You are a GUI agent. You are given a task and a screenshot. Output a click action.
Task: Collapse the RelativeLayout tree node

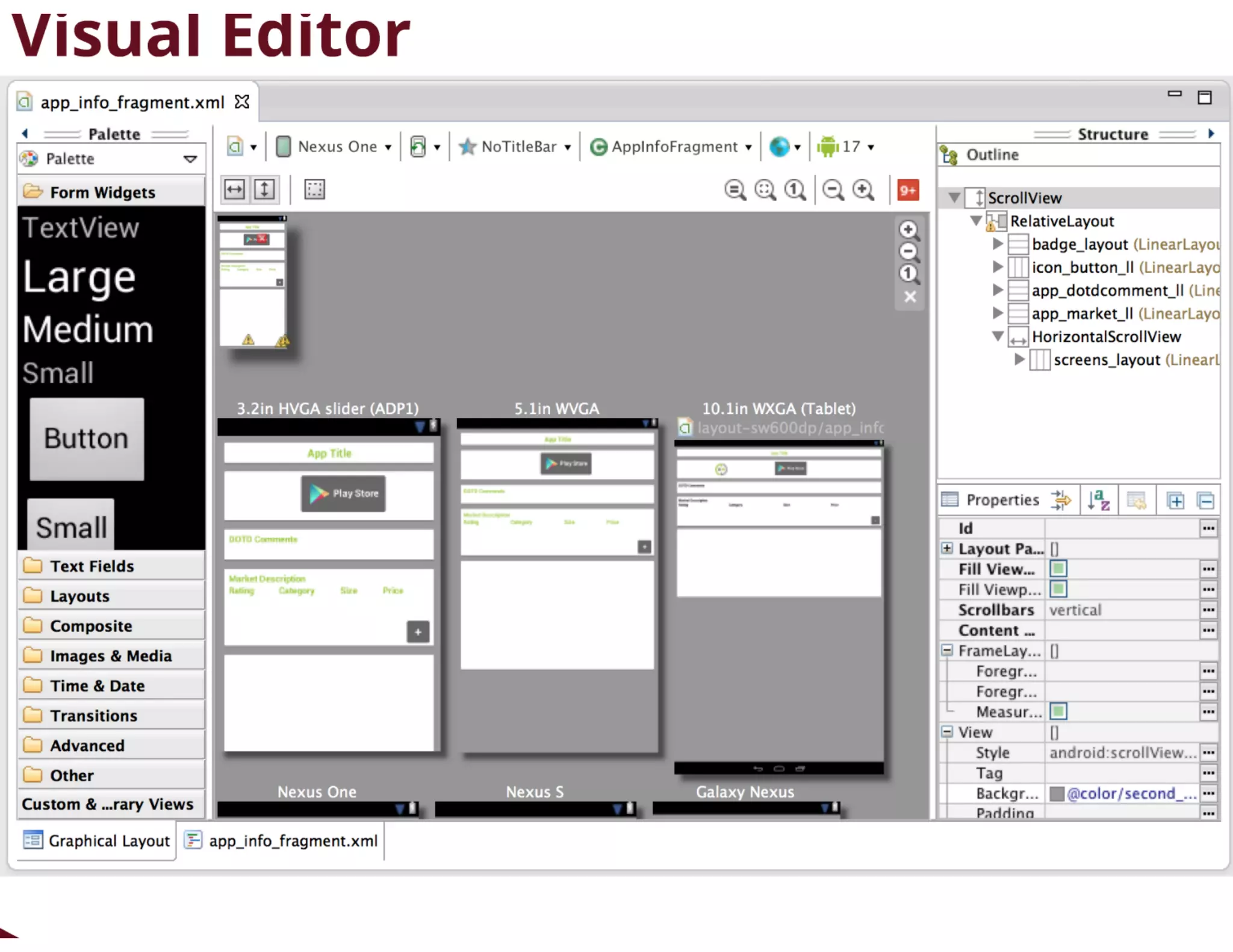click(976, 220)
